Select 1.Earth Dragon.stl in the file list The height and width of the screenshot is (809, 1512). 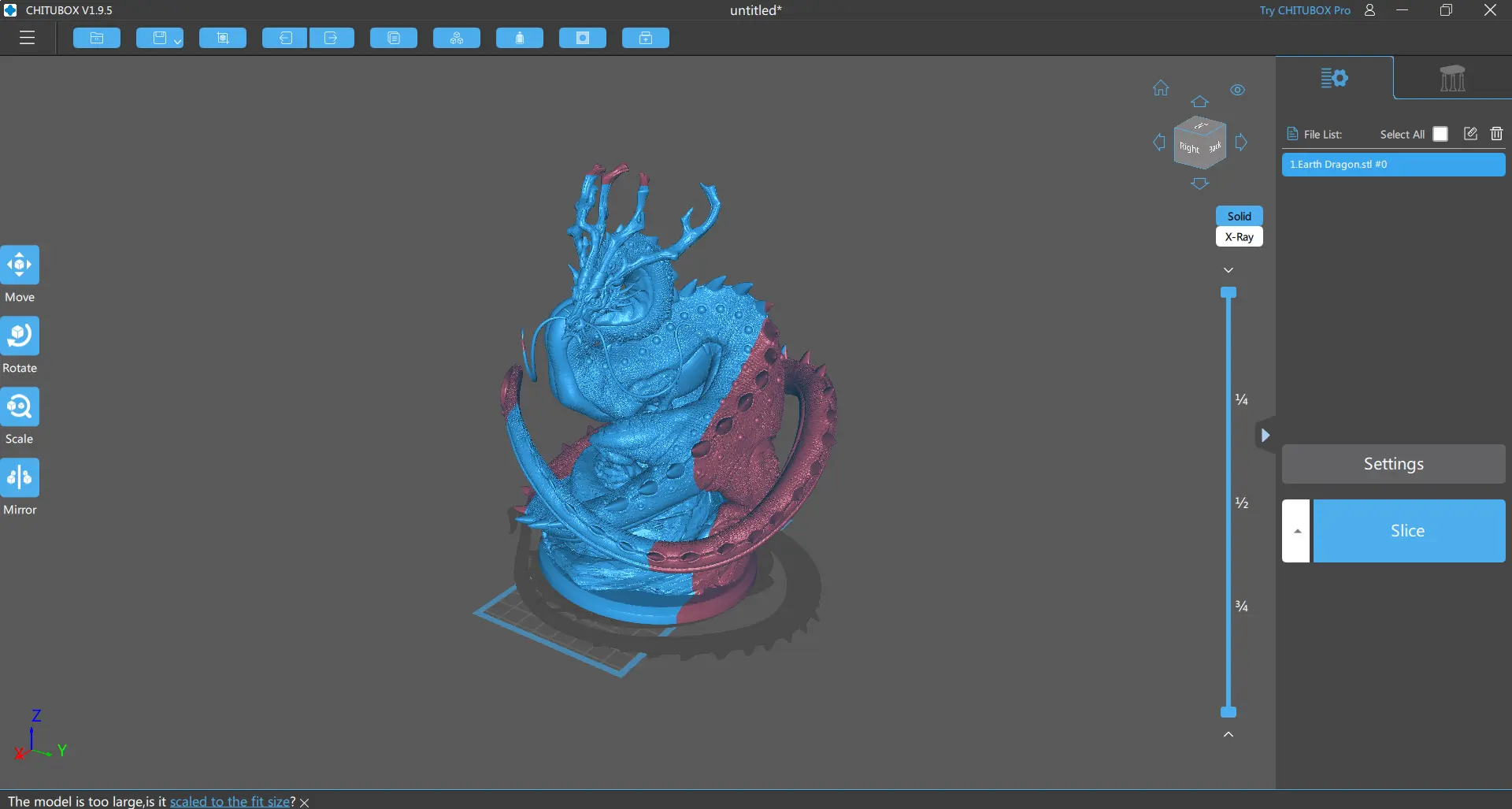pyautogui.click(x=1393, y=164)
